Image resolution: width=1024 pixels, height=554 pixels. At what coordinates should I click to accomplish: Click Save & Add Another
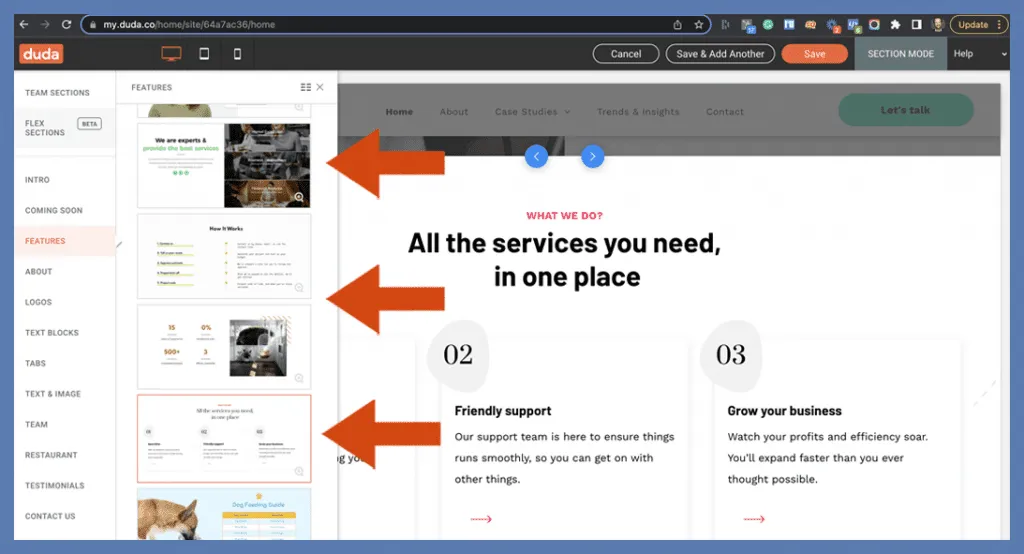click(720, 54)
